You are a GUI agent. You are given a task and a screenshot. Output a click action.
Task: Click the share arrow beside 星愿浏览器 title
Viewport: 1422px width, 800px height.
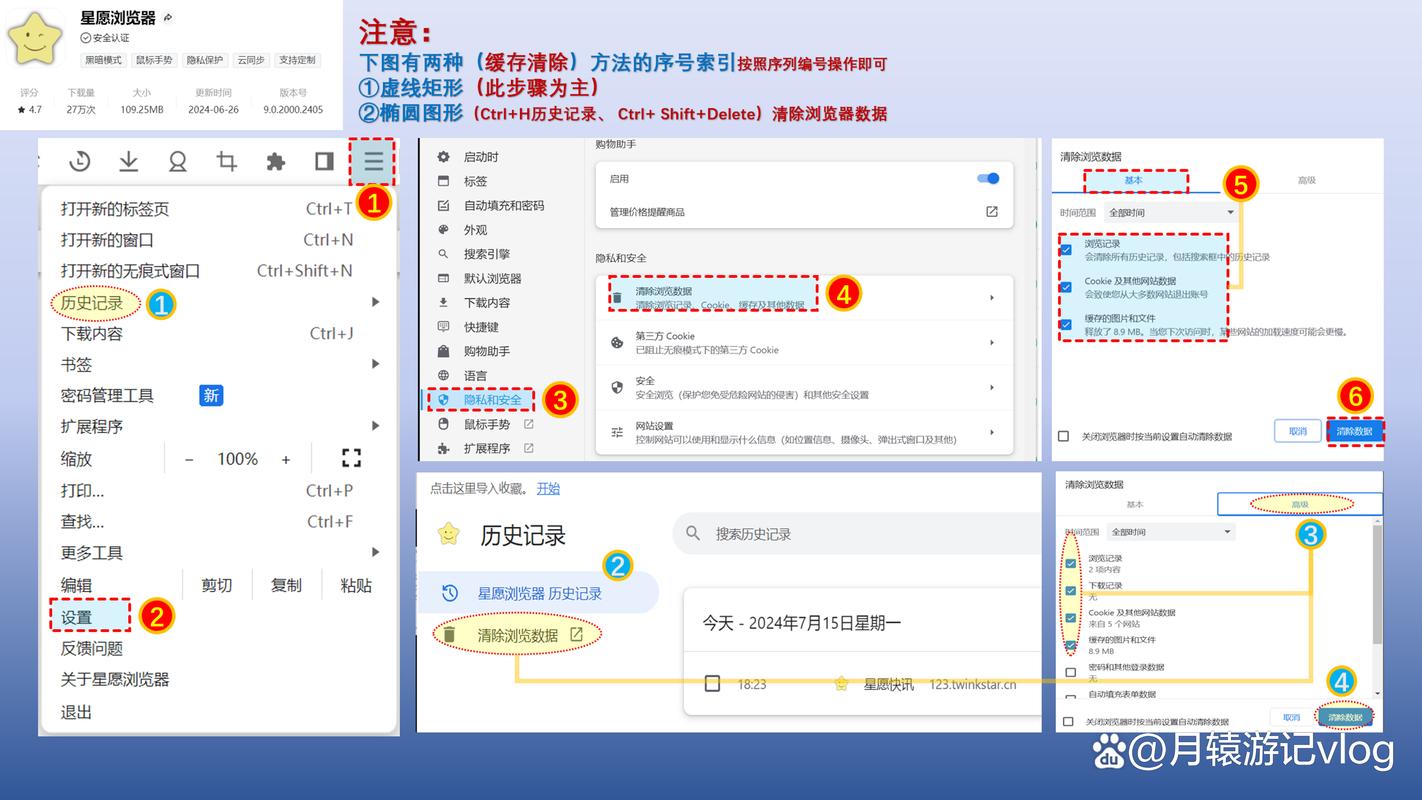tap(168, 18)
